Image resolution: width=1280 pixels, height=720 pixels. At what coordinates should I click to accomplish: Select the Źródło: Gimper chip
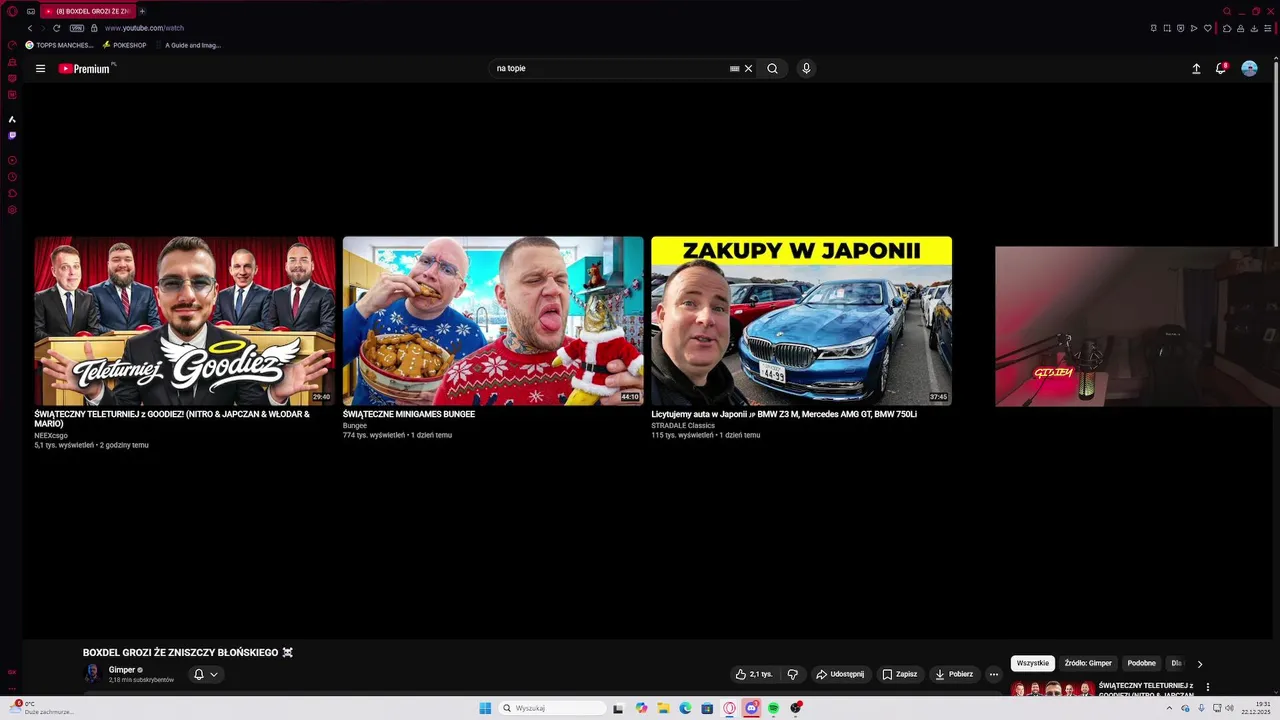coord(1088,663)
